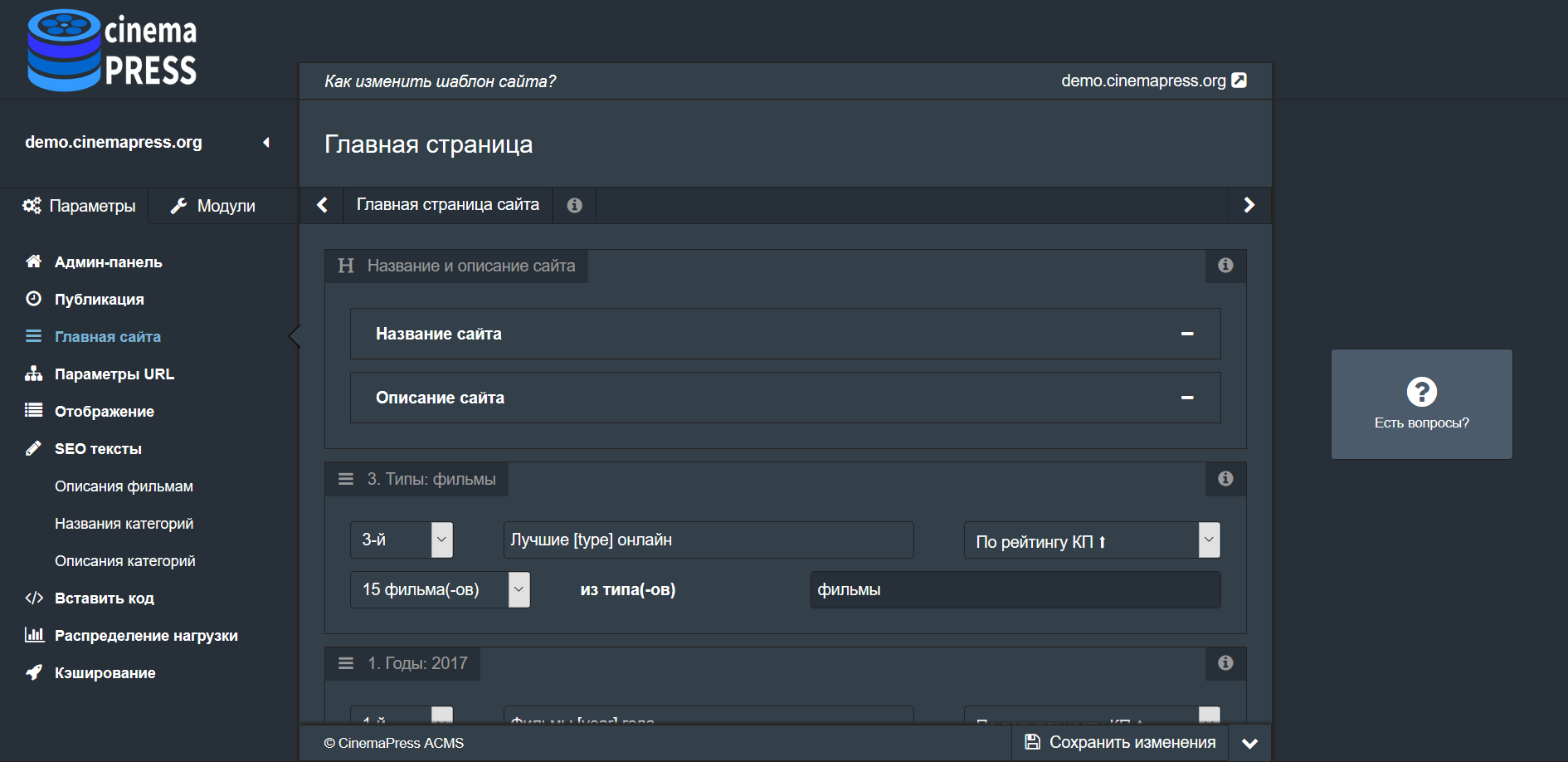Collapse the Название сайта panel
Image resolution: width=1568 pixels, height=762 pixels.
(x=1187, y=334)
